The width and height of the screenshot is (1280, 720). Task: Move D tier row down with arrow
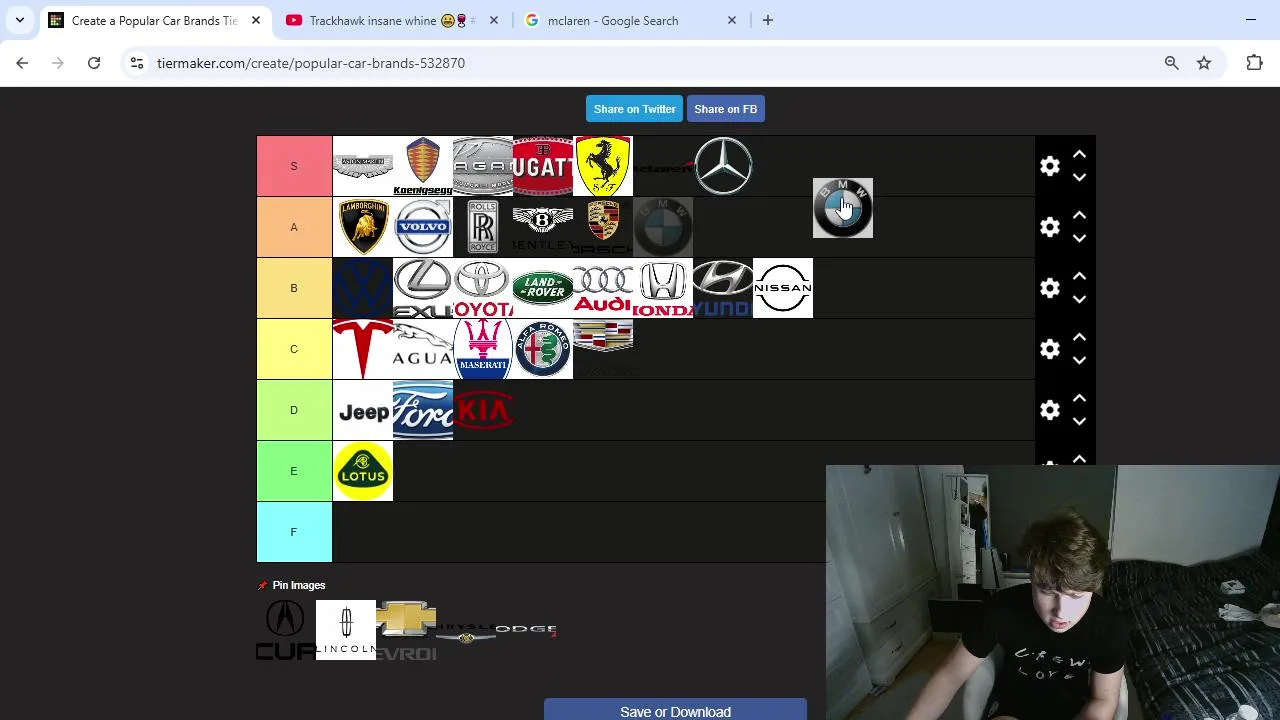tap(1079, 421)
